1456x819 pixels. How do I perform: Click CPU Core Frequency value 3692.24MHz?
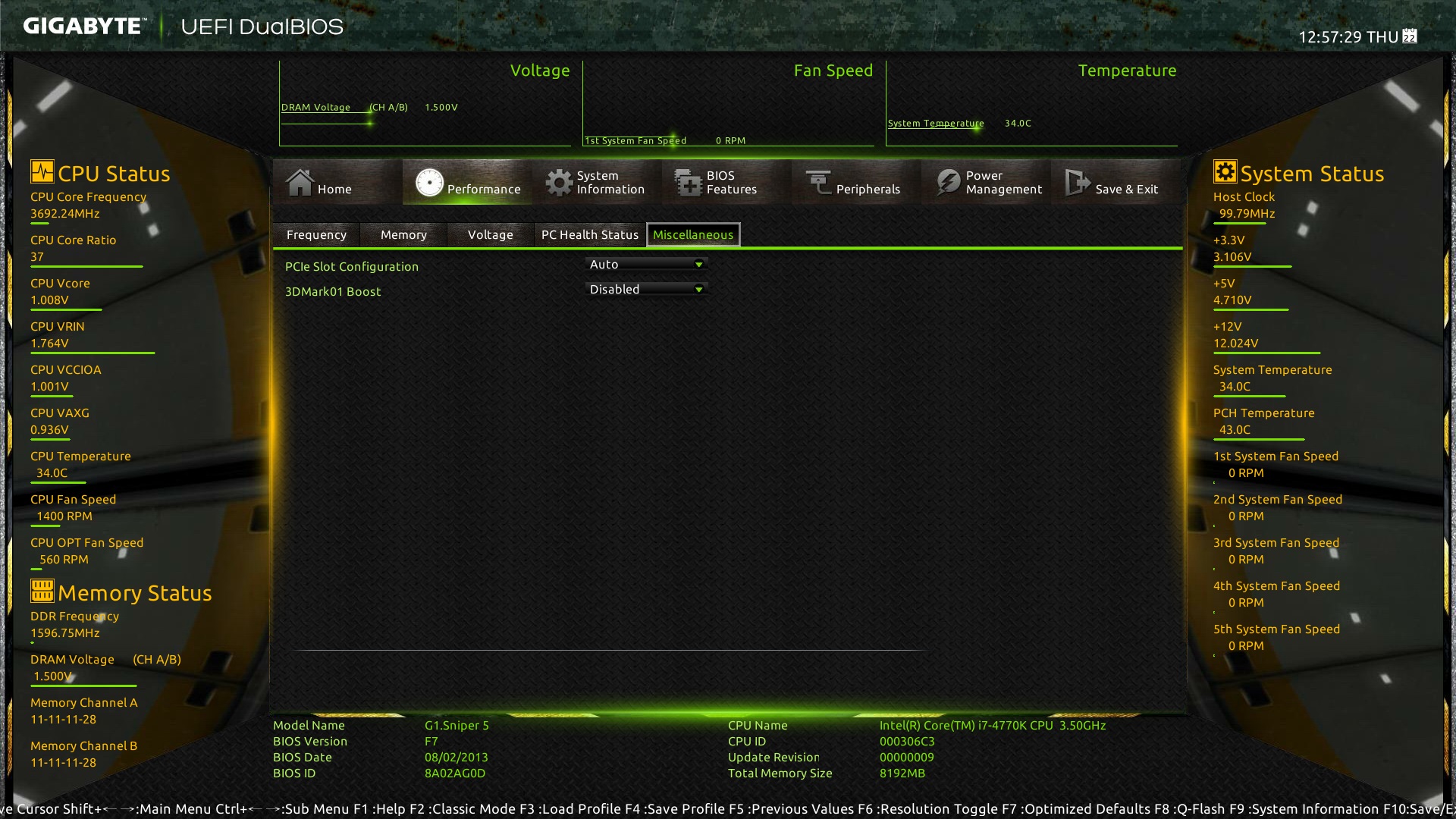coord(65,214)
